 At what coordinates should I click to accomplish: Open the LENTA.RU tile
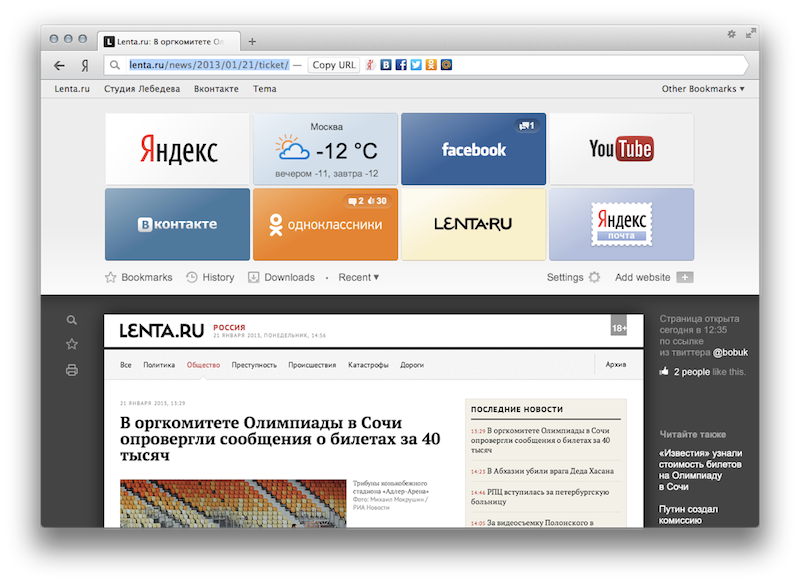[x=473, y=224]
